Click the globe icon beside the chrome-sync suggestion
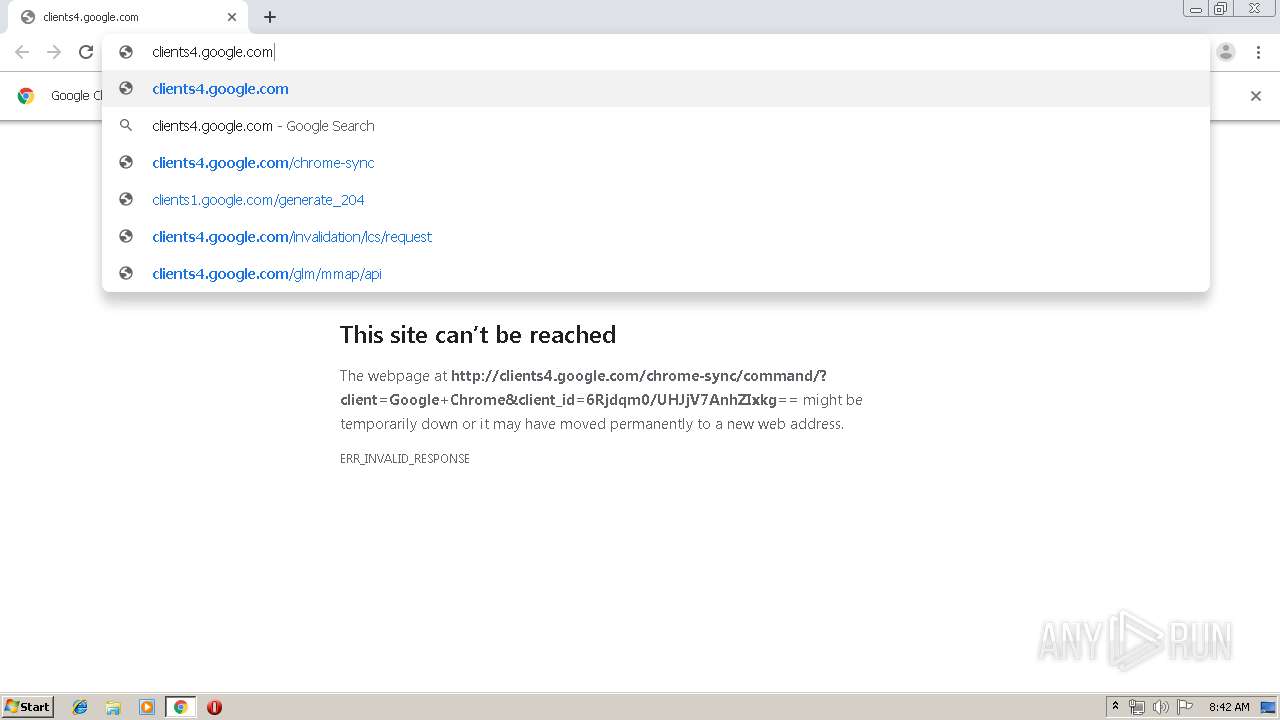1280x720 pixels. coord(126,162)
